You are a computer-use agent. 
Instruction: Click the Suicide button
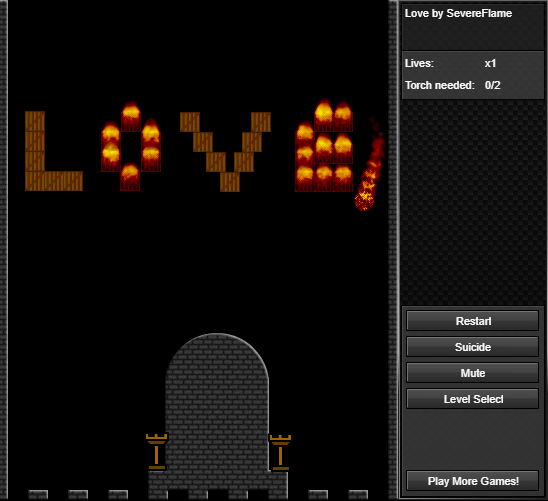(472, 347)
